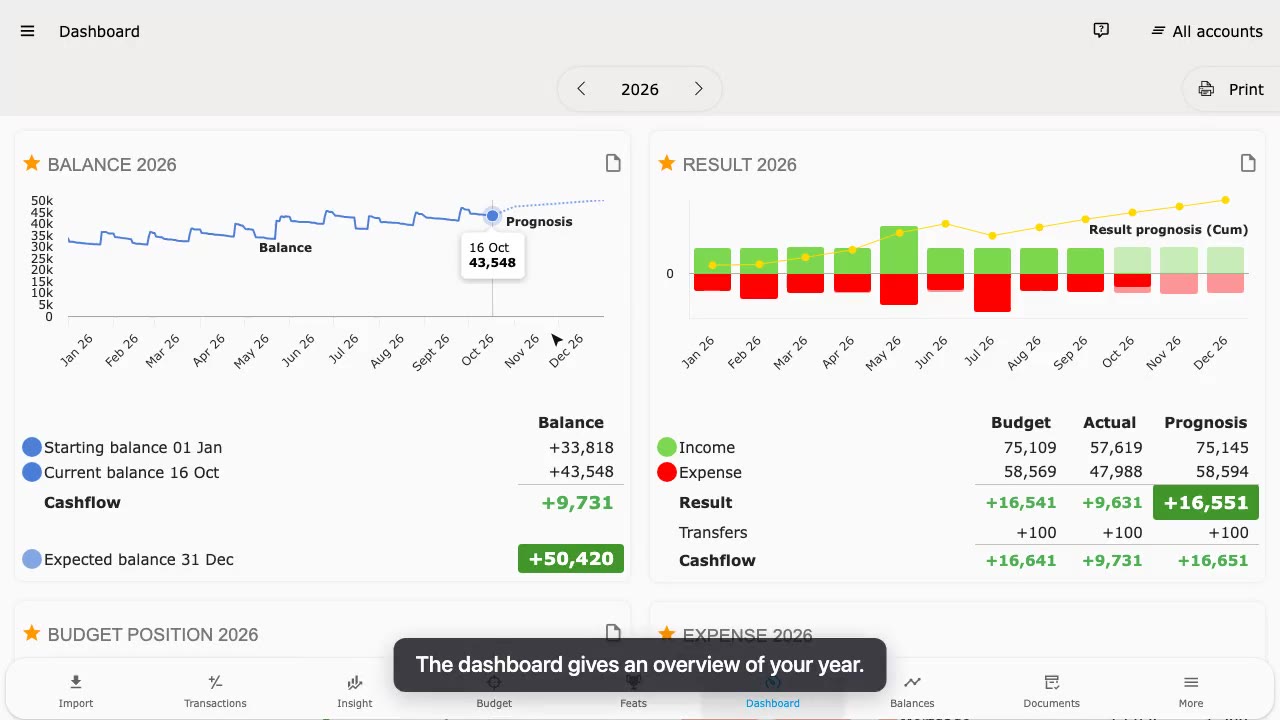Print the dashboard
The image size is (1280, 720).
tap(1231, 89)
